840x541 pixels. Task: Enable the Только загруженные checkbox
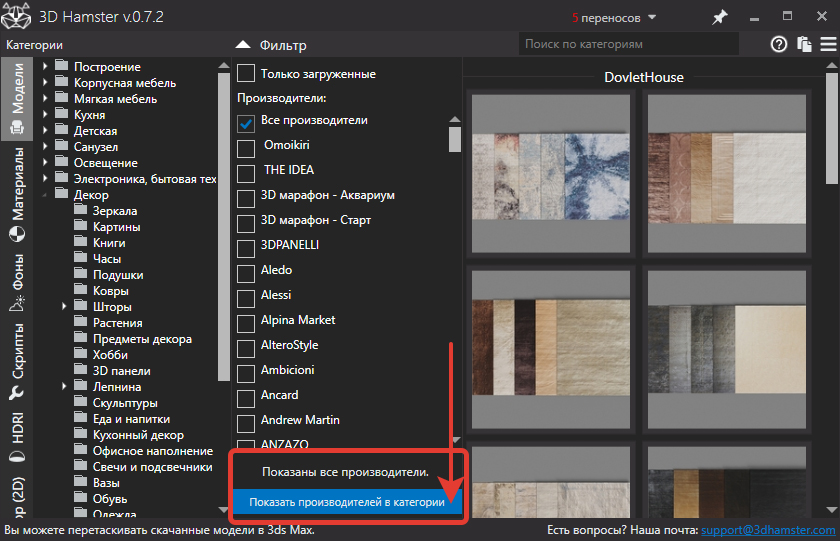click(x=246, y=73)
